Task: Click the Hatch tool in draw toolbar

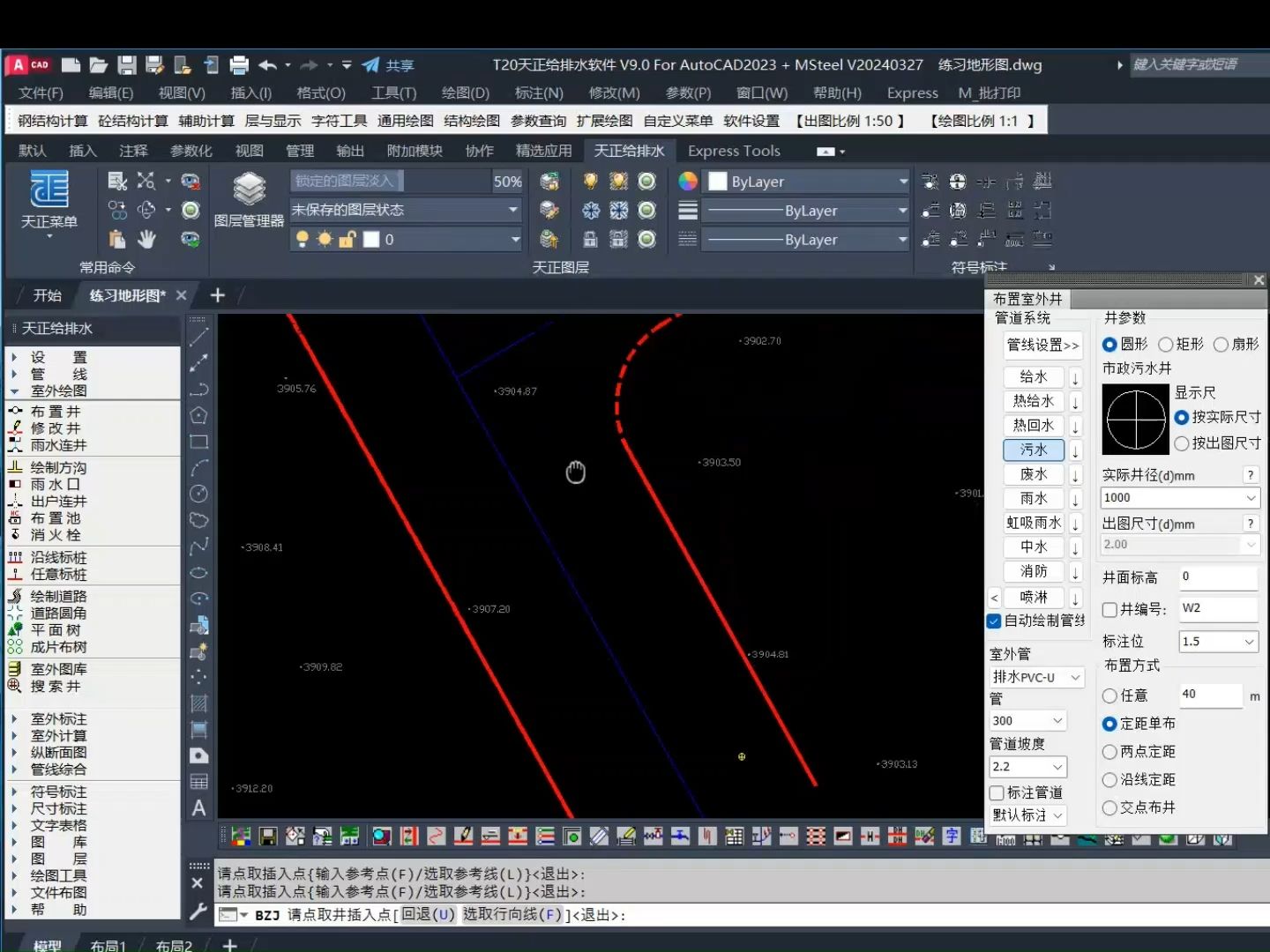Action: click(x=199, y=703)
